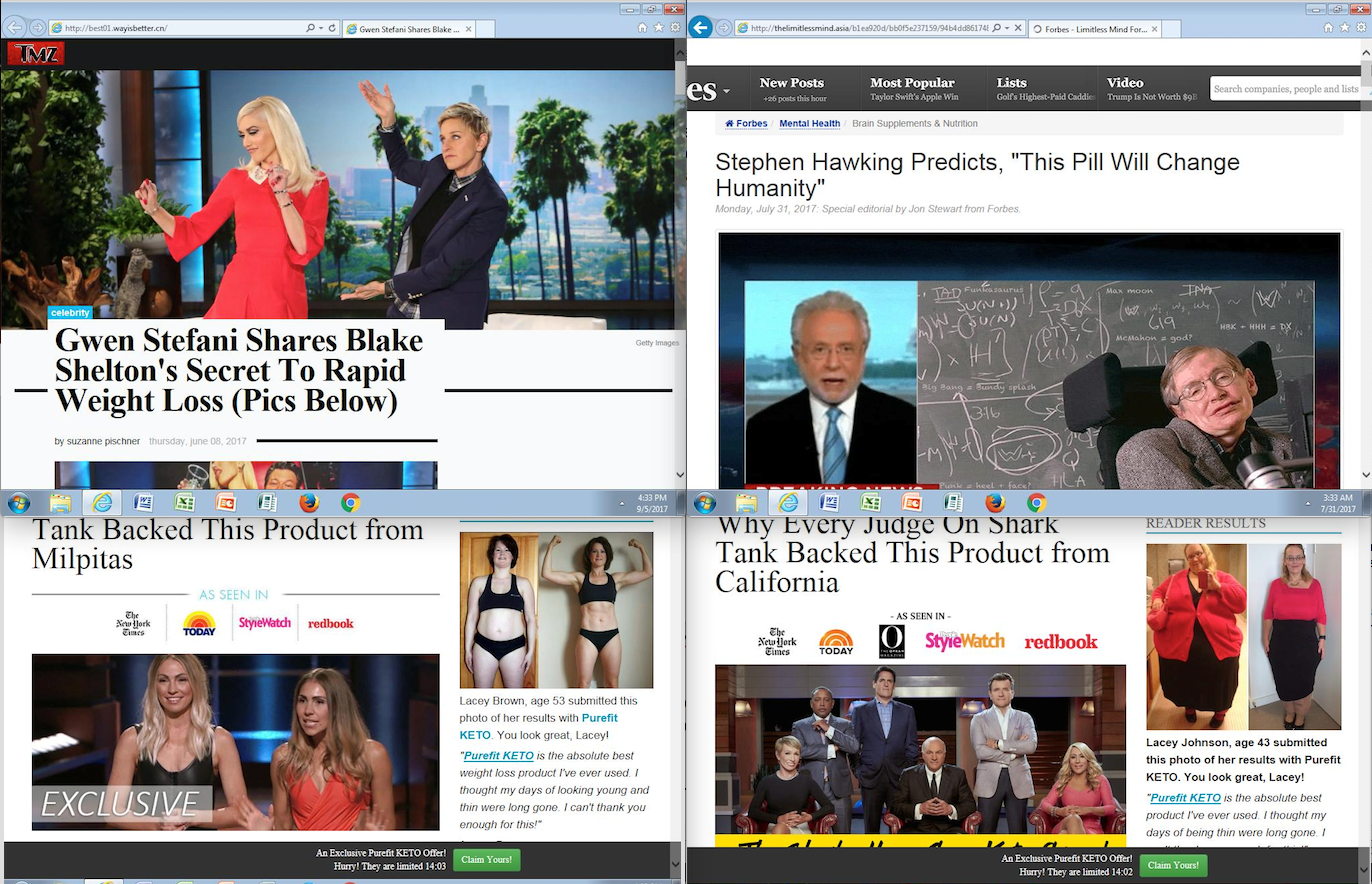Click the Forbes breadcrumb link

746,124
